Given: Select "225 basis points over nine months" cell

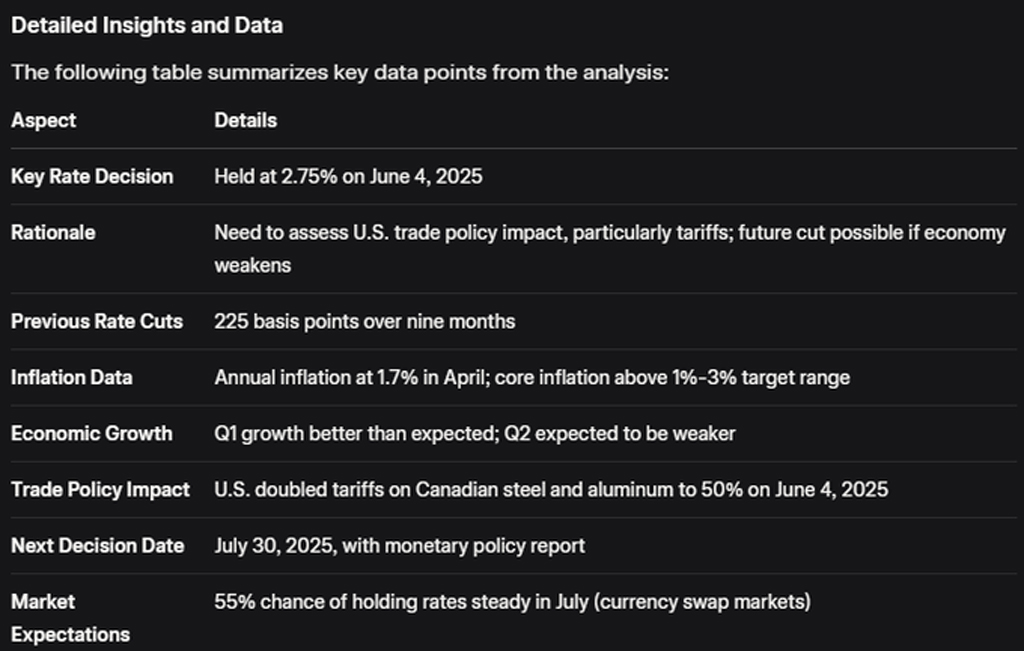Looking at the screenshot, I should (365, 321).
